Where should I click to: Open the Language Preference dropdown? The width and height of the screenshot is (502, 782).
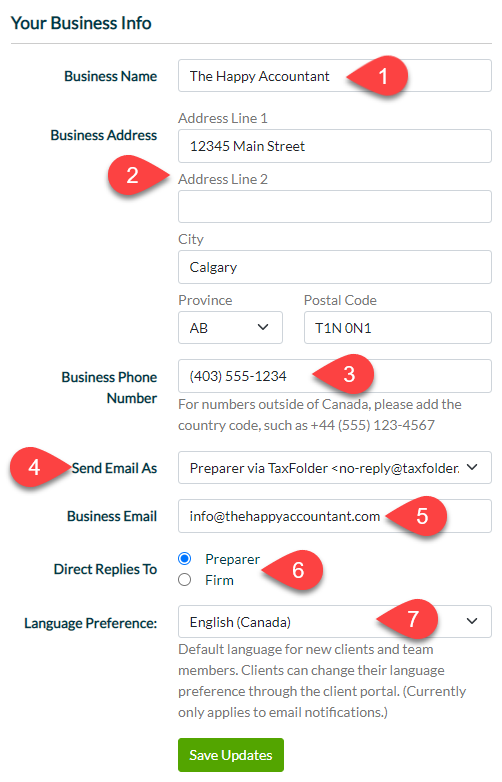(335, 622)
